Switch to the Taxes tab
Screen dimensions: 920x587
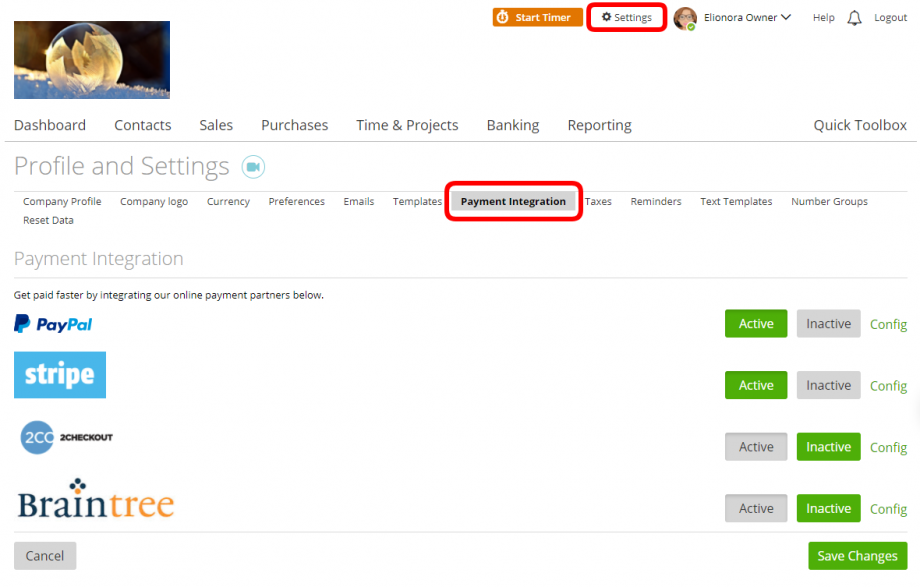click(x=598, y=201)
